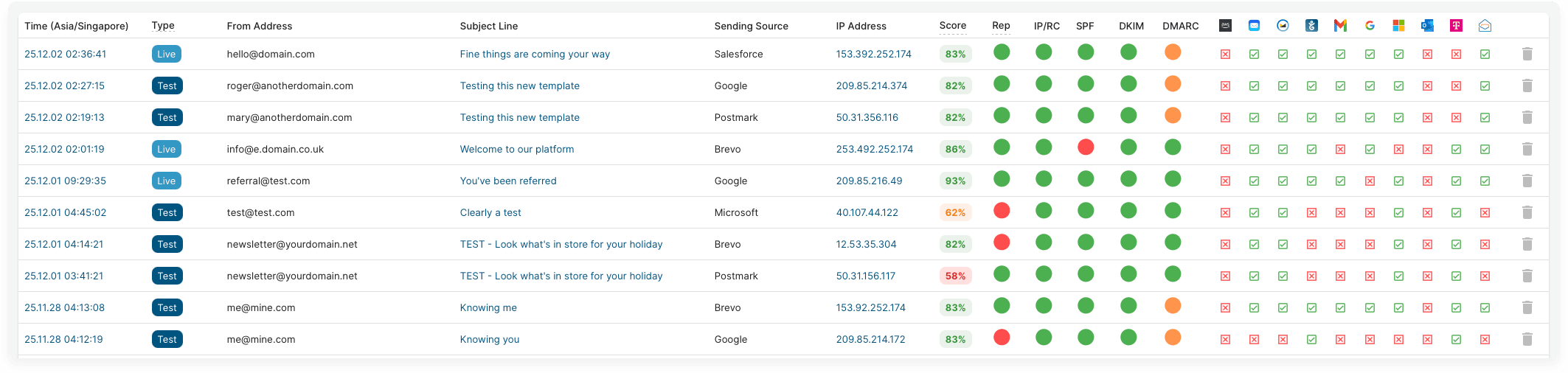1568x373 pixels.
Task: Click the Gmail checkmark in the hello@domain.com row
Action: [1340, 55]
